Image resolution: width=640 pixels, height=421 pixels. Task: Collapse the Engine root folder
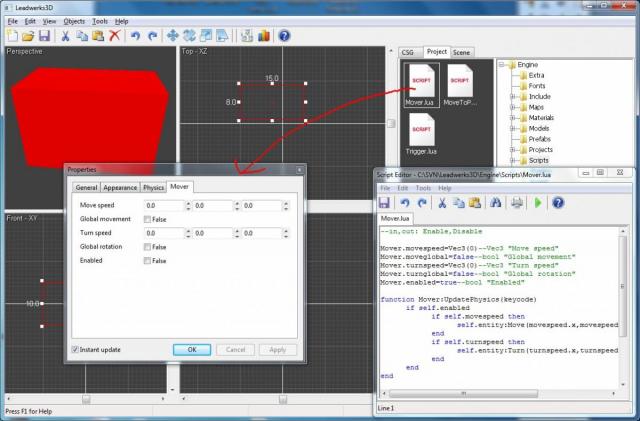click(x=503, y=63)
